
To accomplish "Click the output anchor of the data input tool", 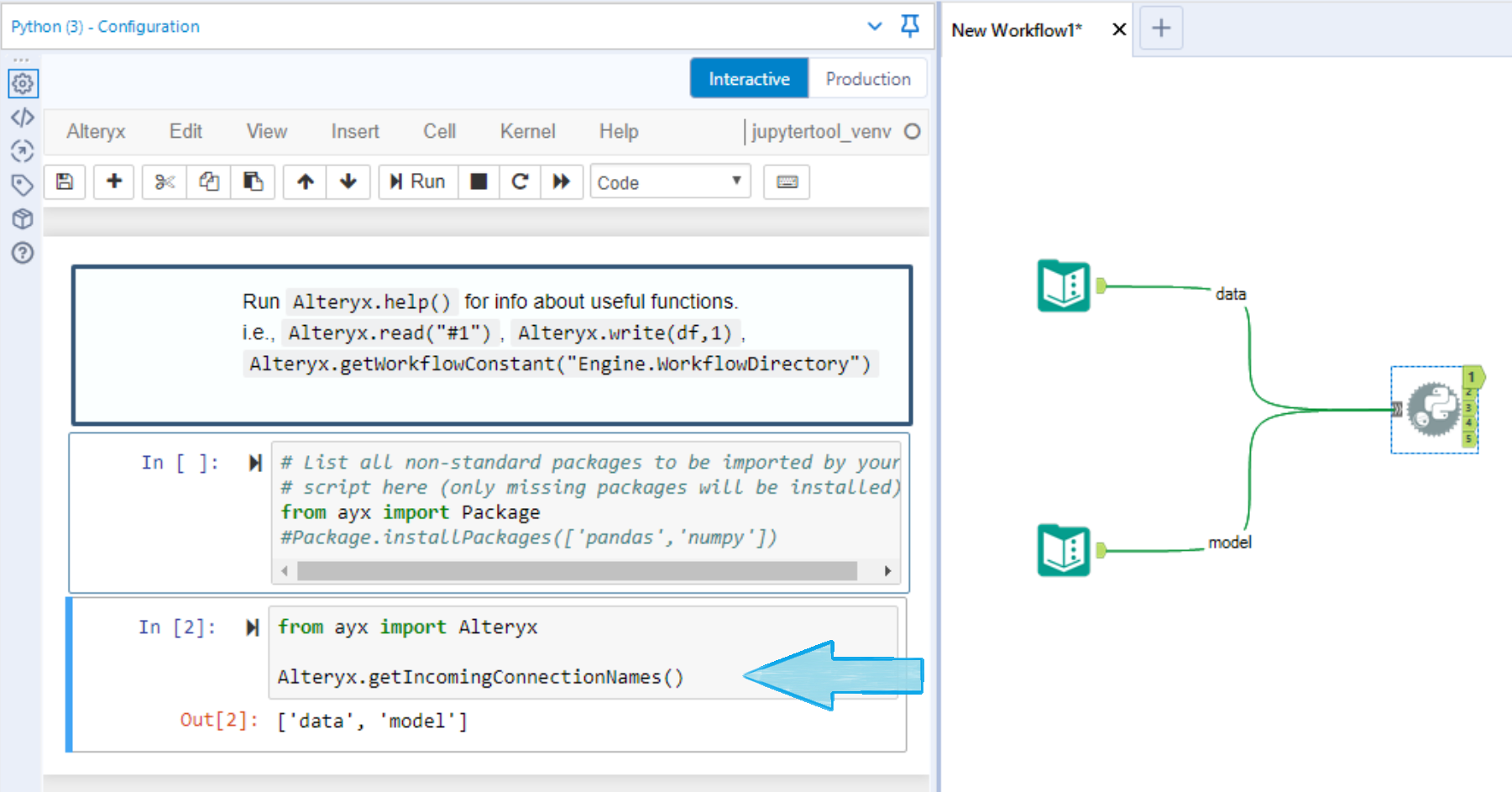I will [1101, 286].
